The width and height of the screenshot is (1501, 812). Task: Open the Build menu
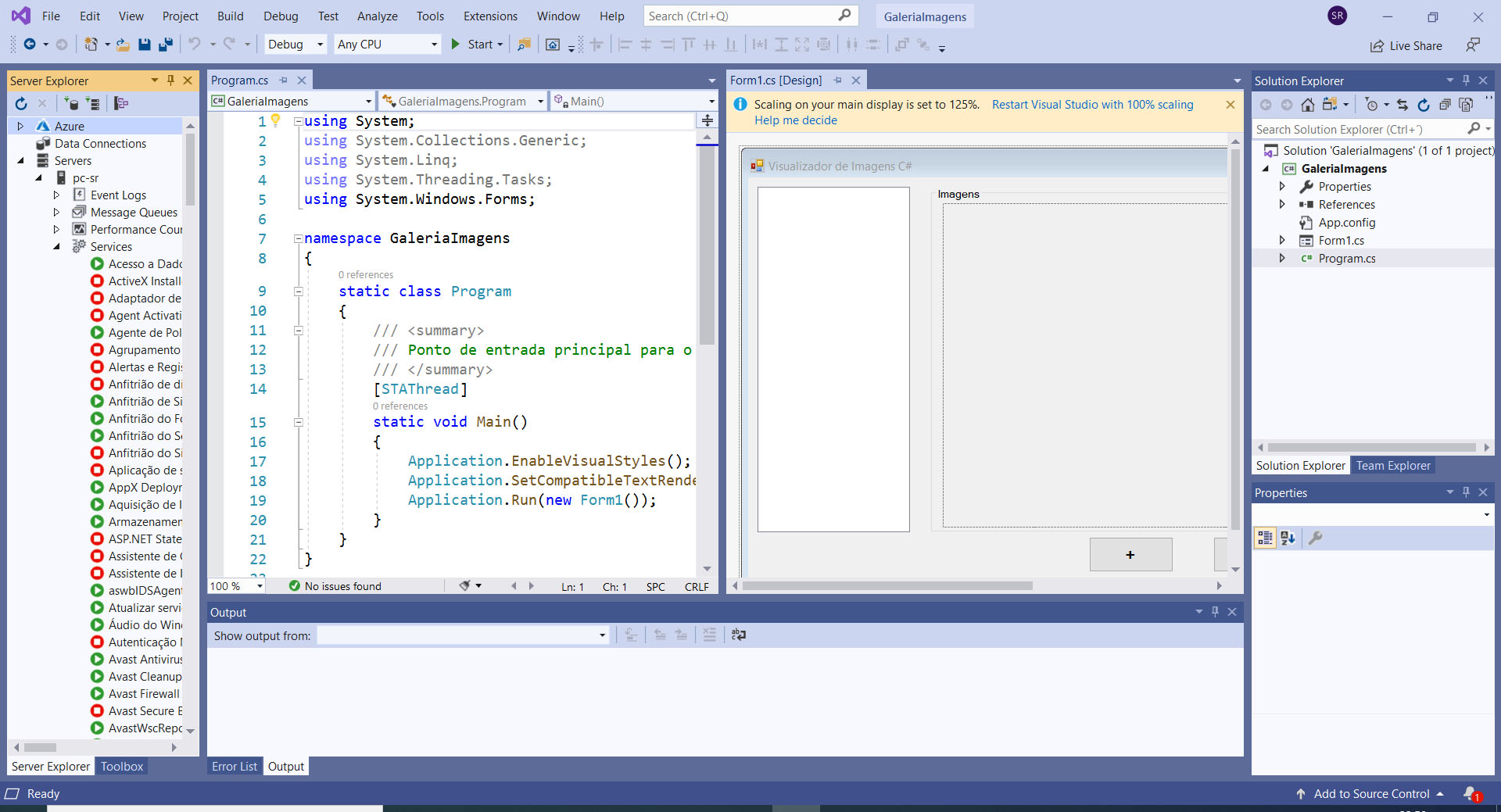point(230,16)
